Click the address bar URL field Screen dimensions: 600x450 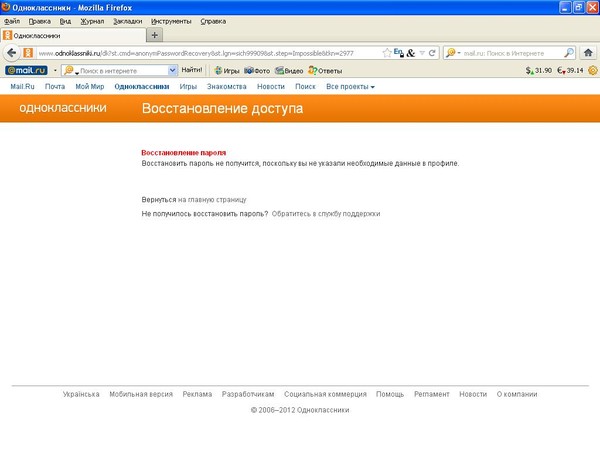point(209,53)
